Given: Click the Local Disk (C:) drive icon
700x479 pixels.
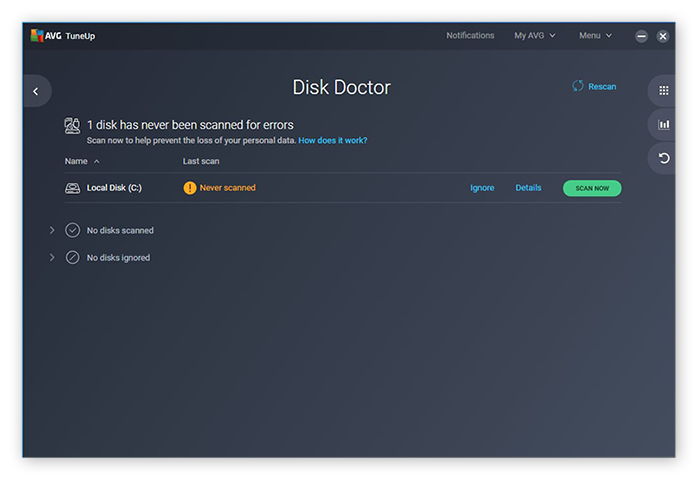Looking at the screenshot, I should (x=72, y=188).
